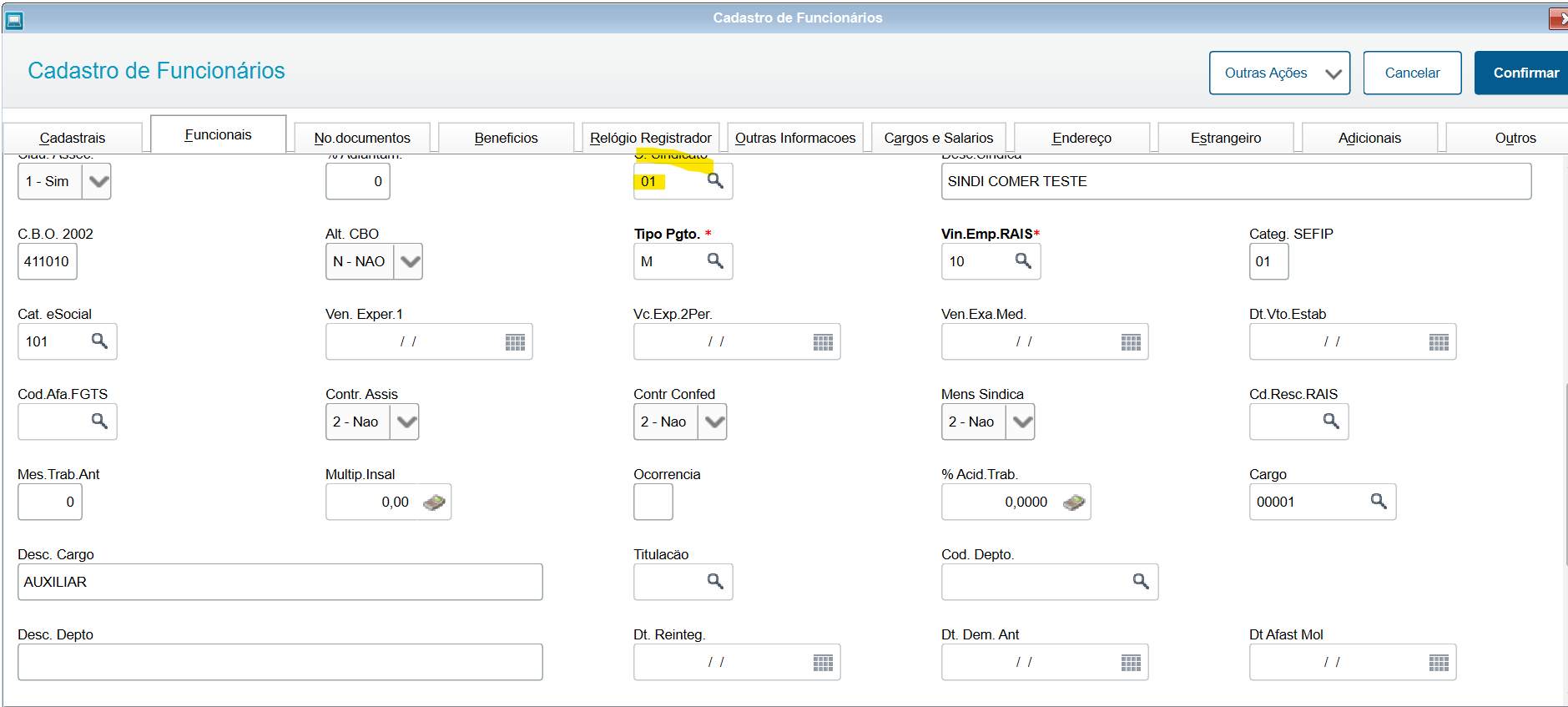Image resolution: width=1568 pixels, height=707 pixels.
Task: Click the Cancelar button
Action: click(1412, 73)
